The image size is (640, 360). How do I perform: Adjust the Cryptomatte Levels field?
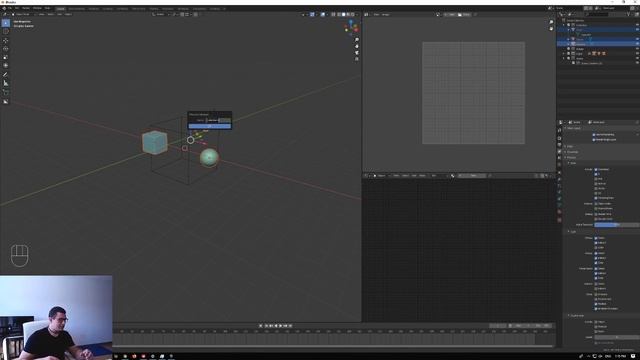pos(616,337)
